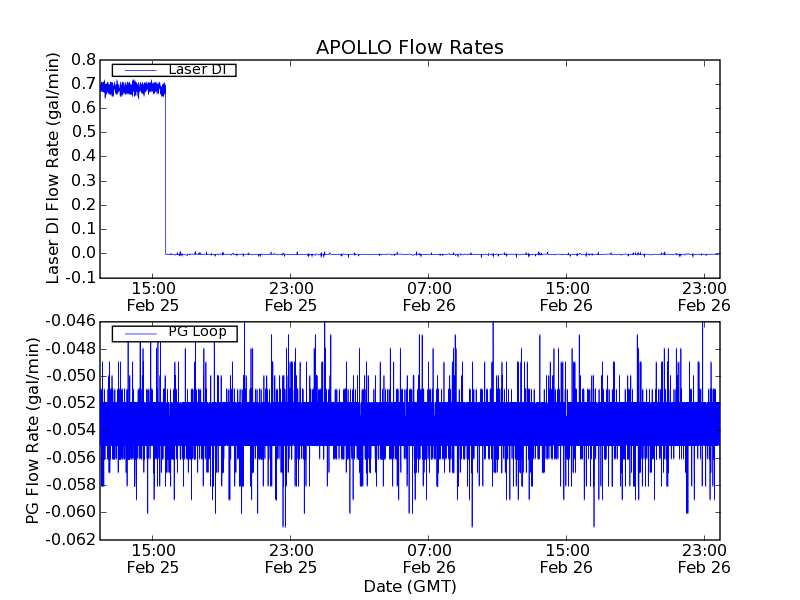Click the -0.046 tick label on PG axis
Screen dimensions: 800x600
coord(70,321)
